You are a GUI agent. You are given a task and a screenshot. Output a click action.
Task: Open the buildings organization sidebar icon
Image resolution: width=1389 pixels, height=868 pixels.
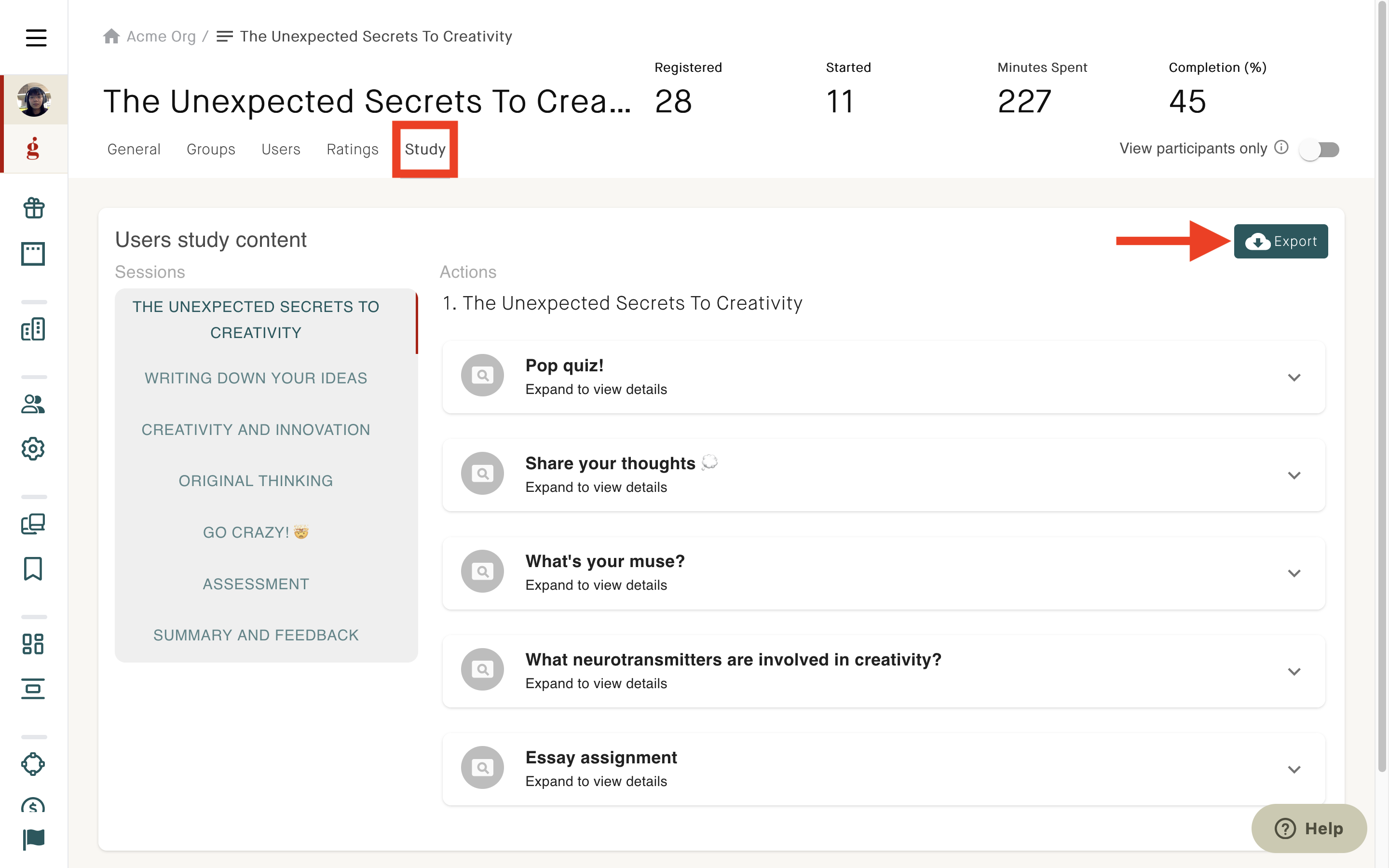pyautogui.click(x=33, y=329)
